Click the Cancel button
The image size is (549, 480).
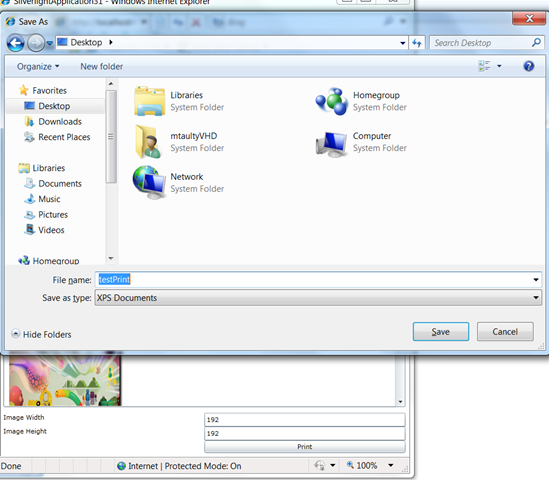tap(505, 332)
